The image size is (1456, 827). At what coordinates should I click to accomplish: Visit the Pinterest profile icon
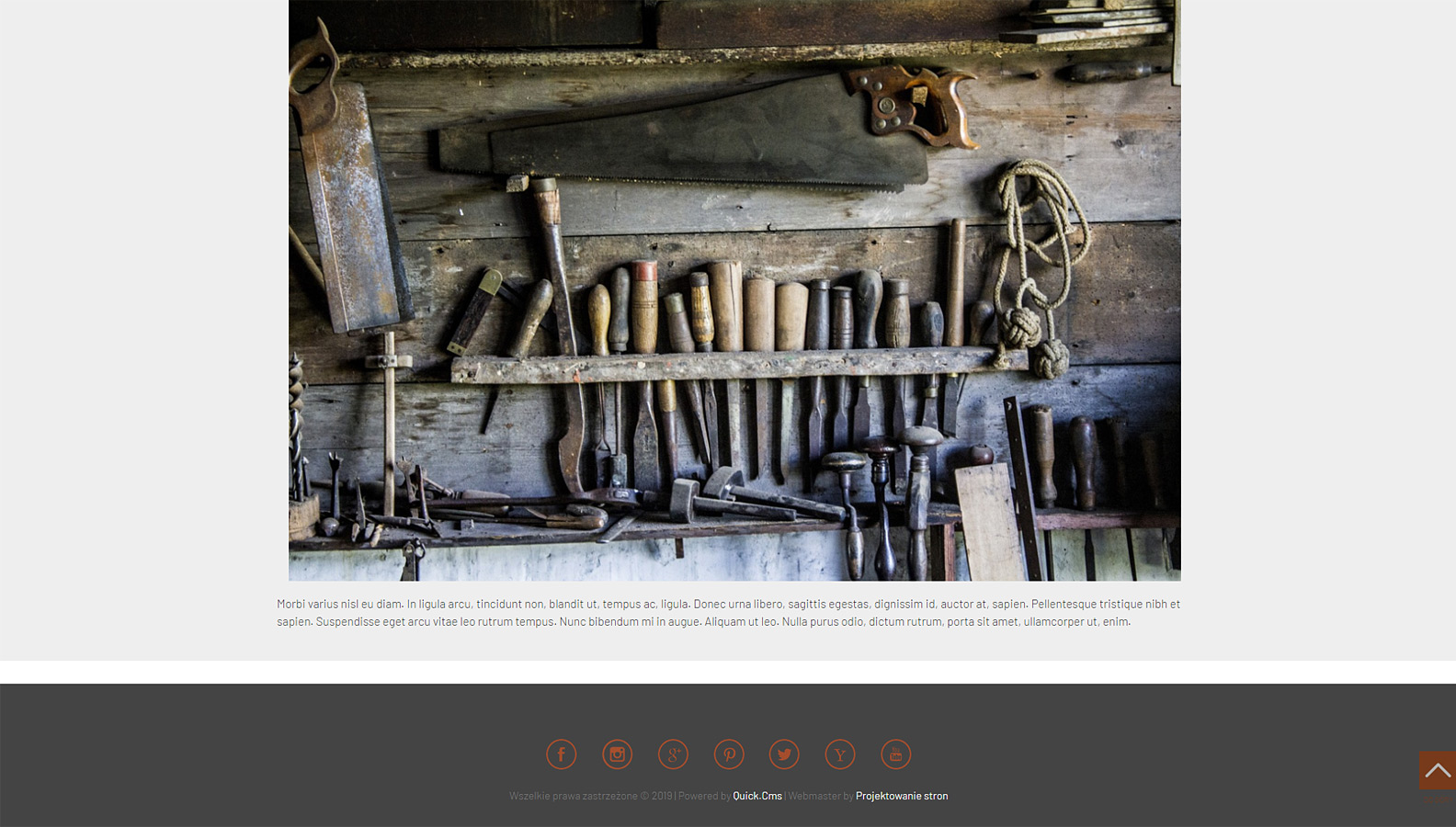[729, 754]
